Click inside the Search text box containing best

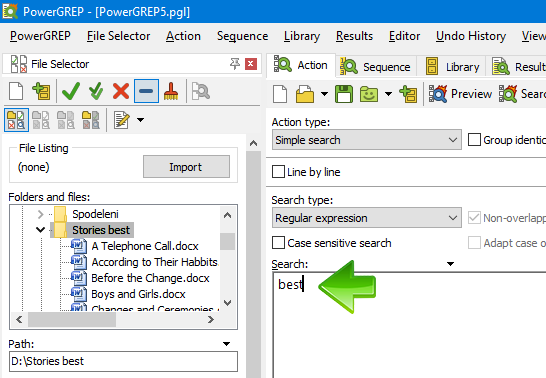point(410,324)
